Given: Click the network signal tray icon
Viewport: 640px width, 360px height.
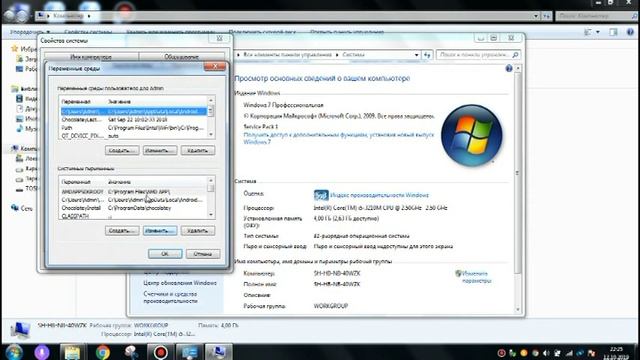Looking at the screenshot, I should 569,353.
